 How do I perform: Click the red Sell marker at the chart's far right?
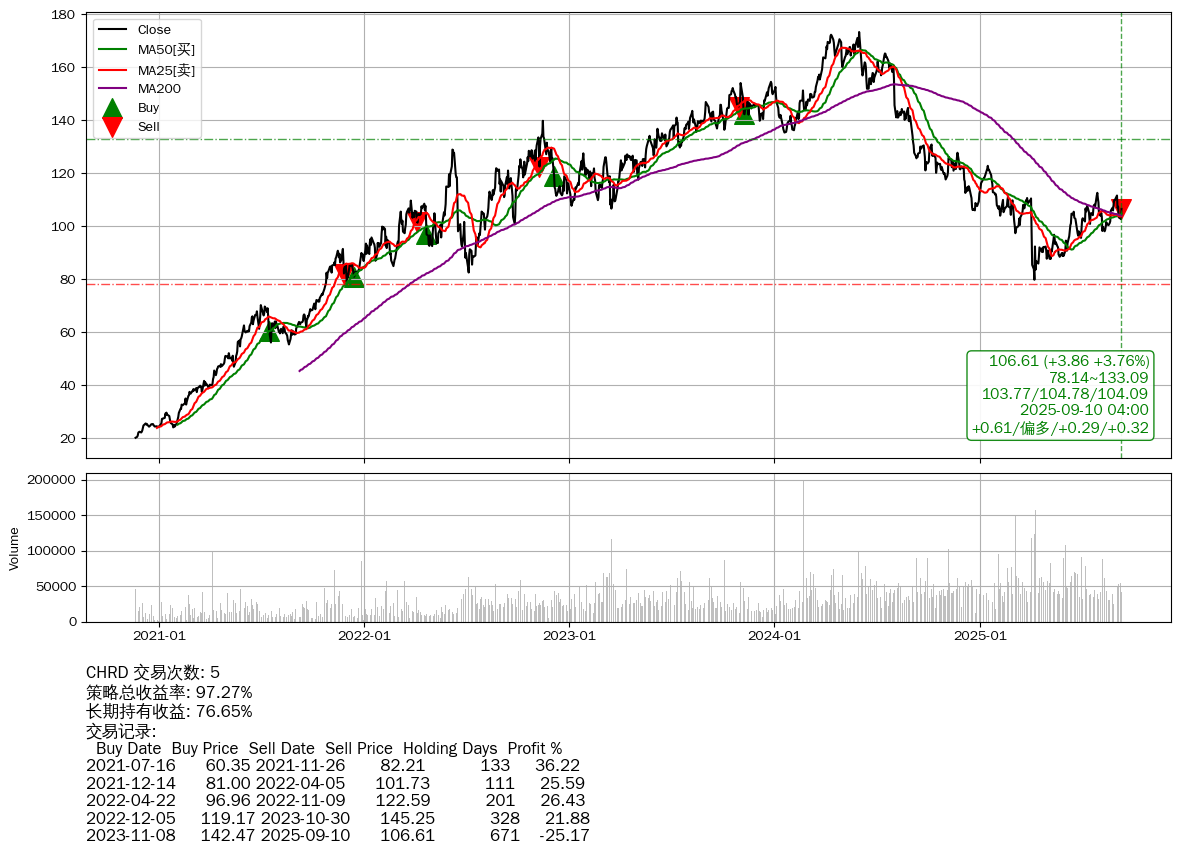[1121, 208]
